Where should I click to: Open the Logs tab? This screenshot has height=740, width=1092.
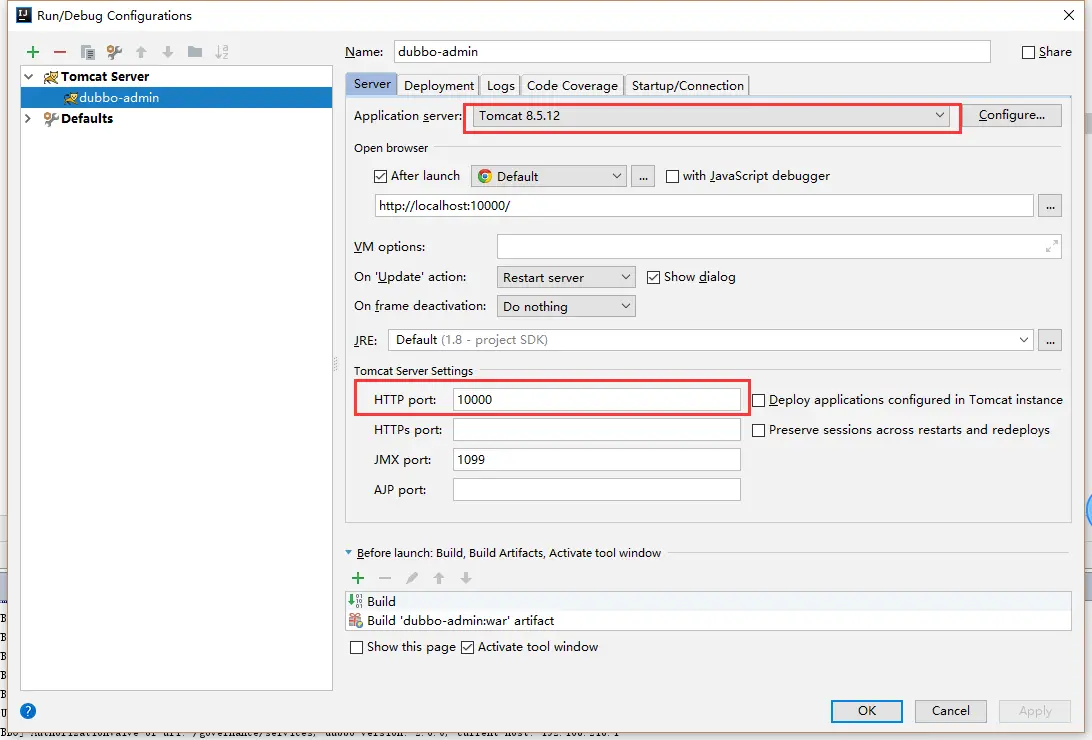click(501, 86)
